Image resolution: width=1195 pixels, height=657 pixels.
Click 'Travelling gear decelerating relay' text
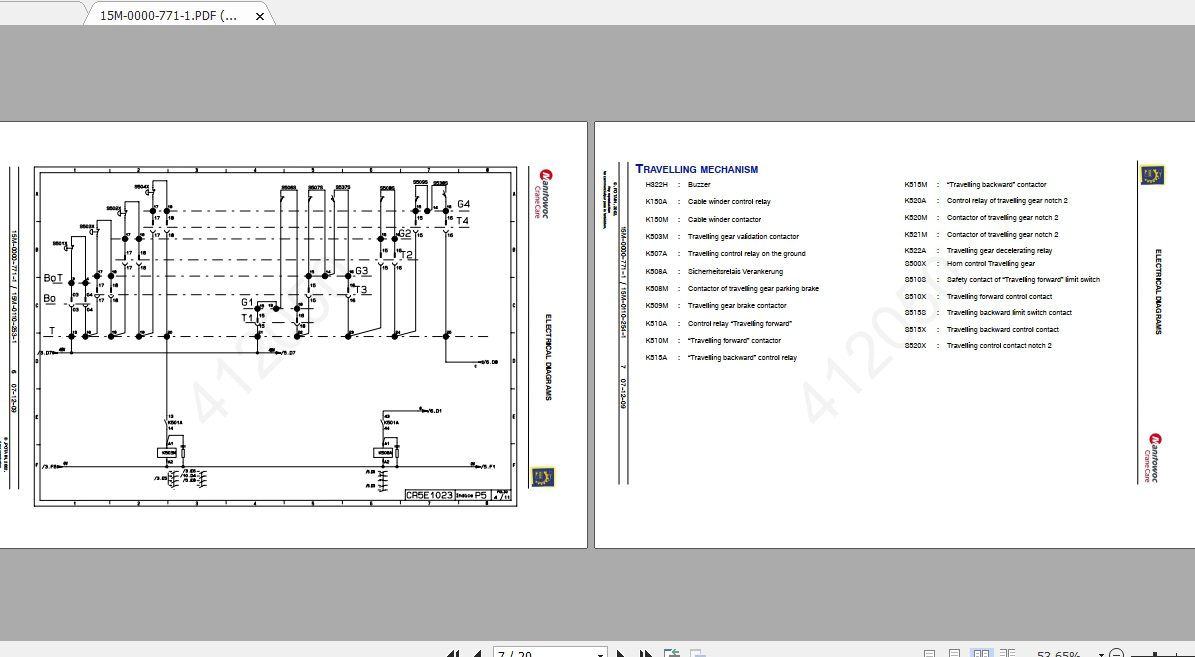[x=999, y=251]
